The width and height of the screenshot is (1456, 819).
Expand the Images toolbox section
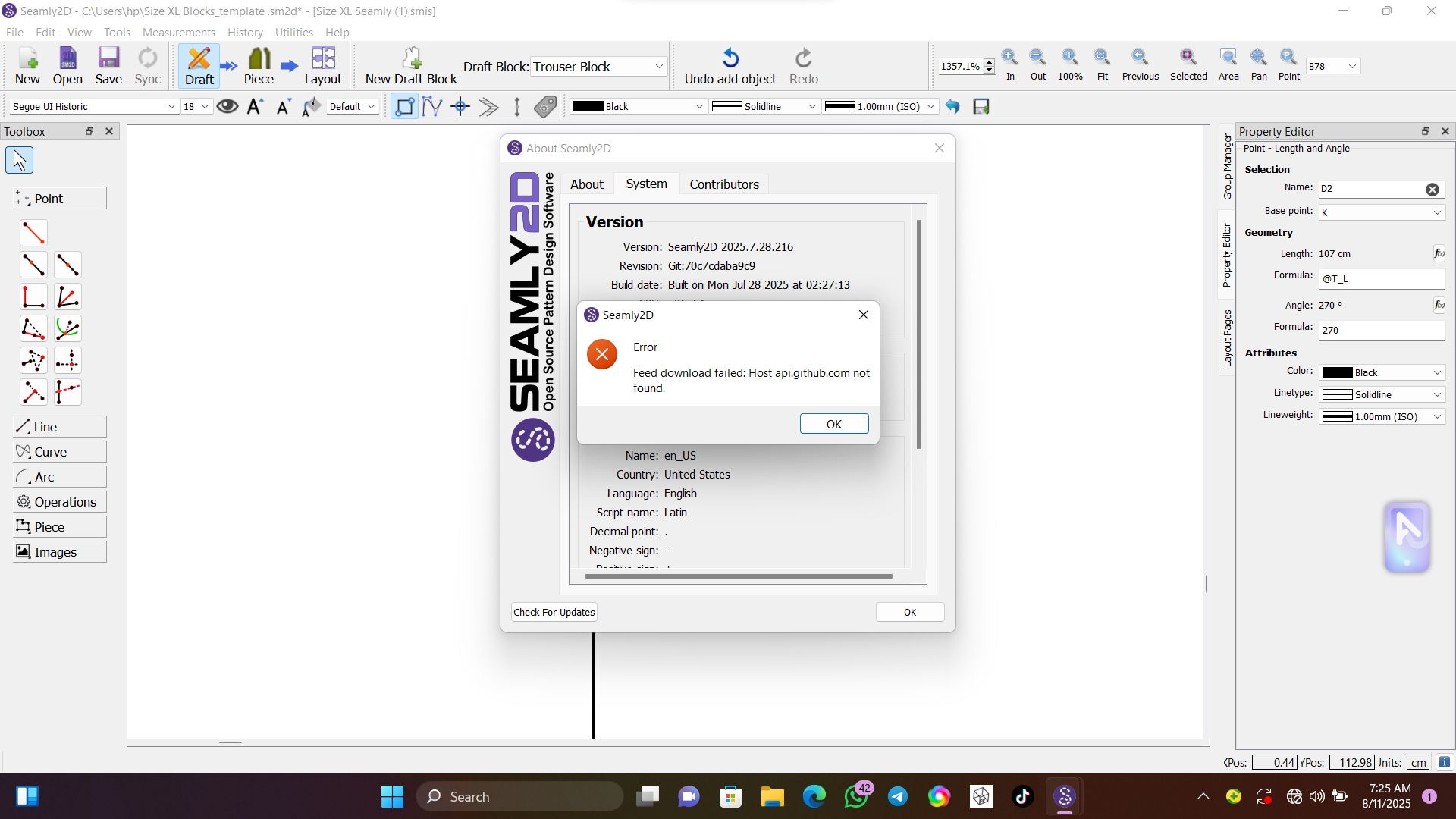[60, 552]
